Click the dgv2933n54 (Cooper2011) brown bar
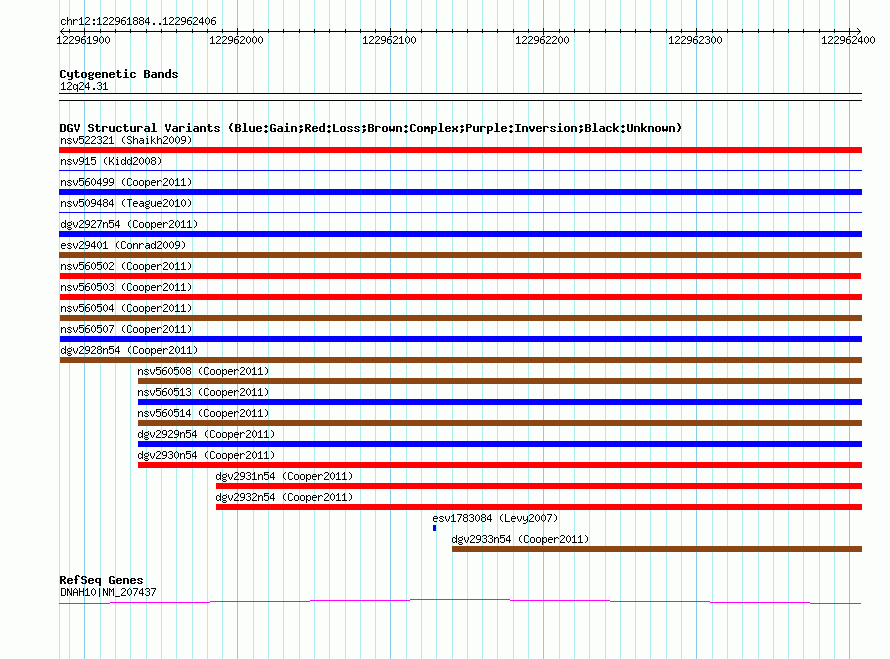The image size is (890, 659). tap(657, 549)
